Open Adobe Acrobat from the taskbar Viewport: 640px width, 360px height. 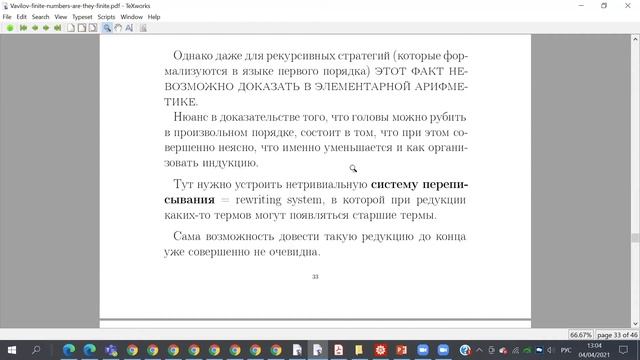[338, 350]
